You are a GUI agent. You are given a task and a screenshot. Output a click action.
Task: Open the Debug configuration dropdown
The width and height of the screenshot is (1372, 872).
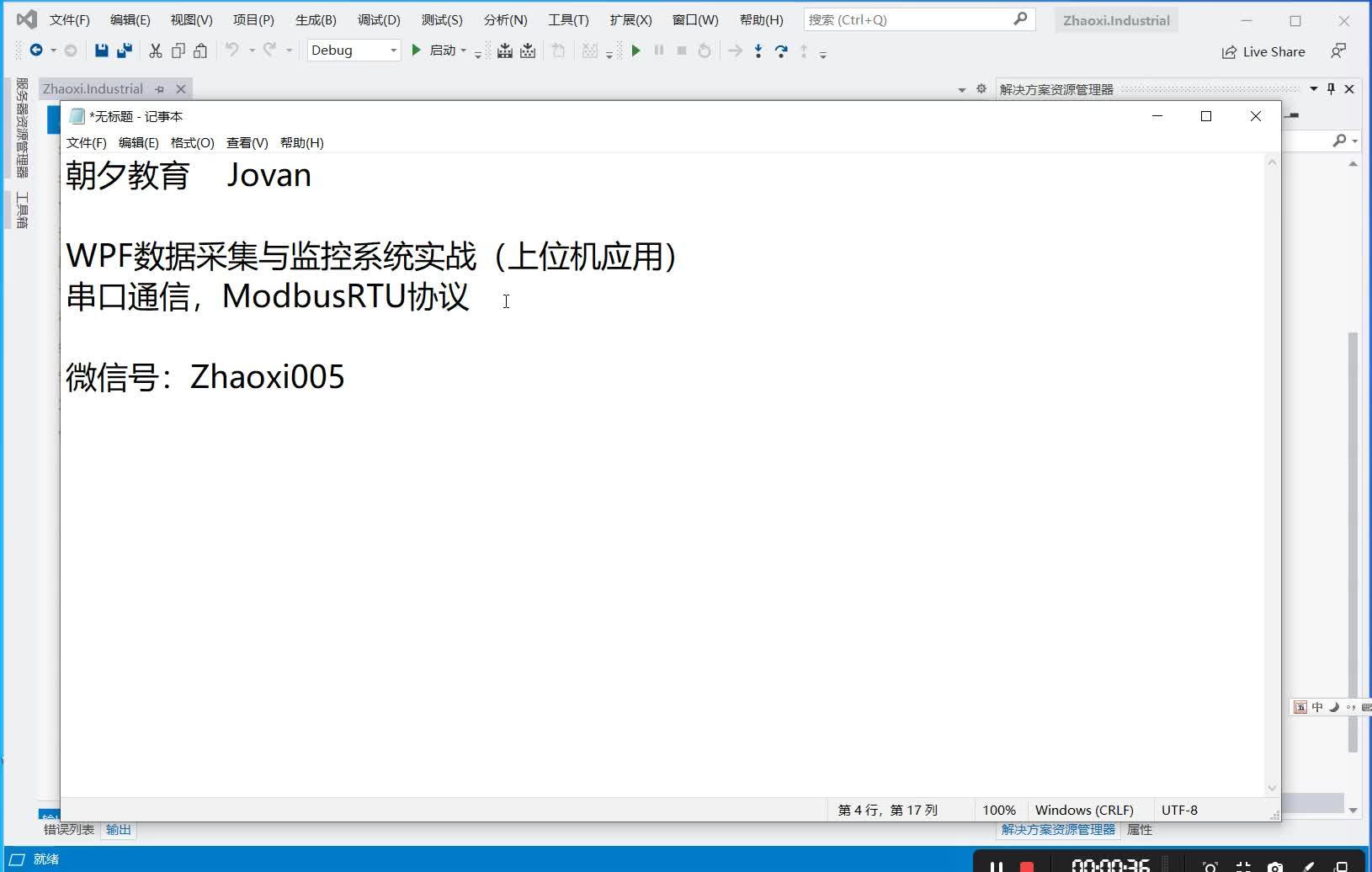[x=391, y=51]
